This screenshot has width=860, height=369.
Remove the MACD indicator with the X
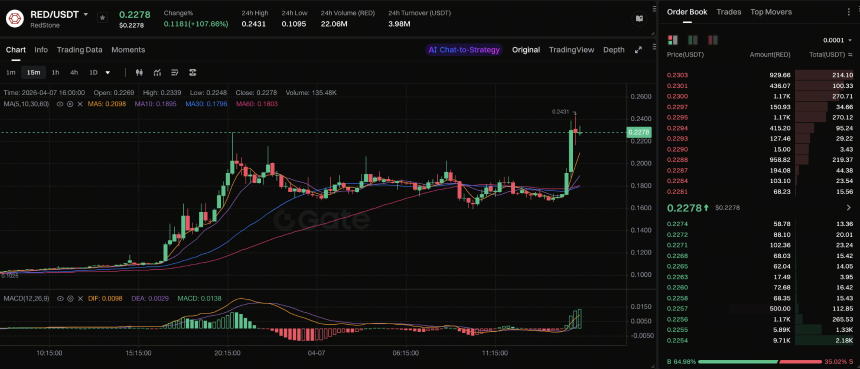click(x=80, y=298)
